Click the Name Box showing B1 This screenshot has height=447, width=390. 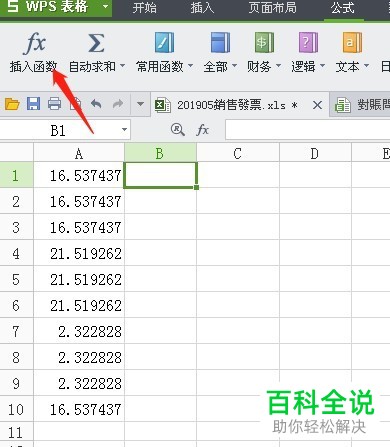click(x=58, y=130)
